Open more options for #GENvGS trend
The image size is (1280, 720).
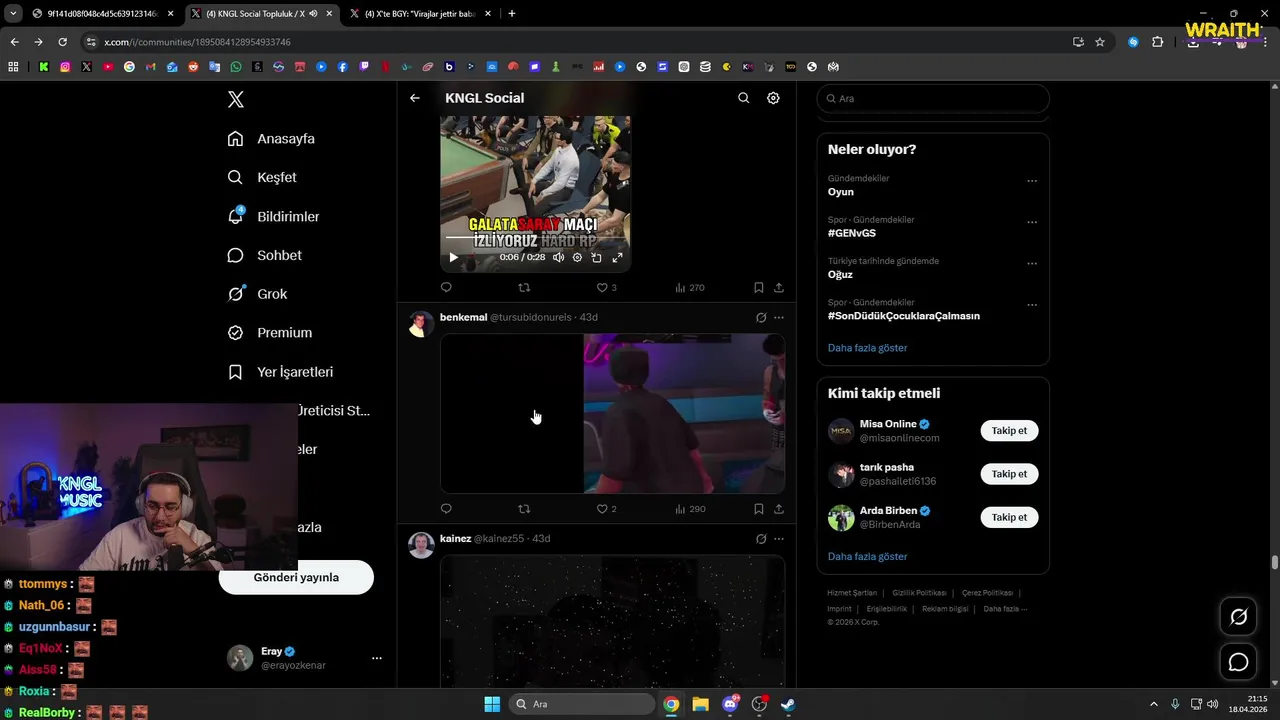[x=1032, y=222]
